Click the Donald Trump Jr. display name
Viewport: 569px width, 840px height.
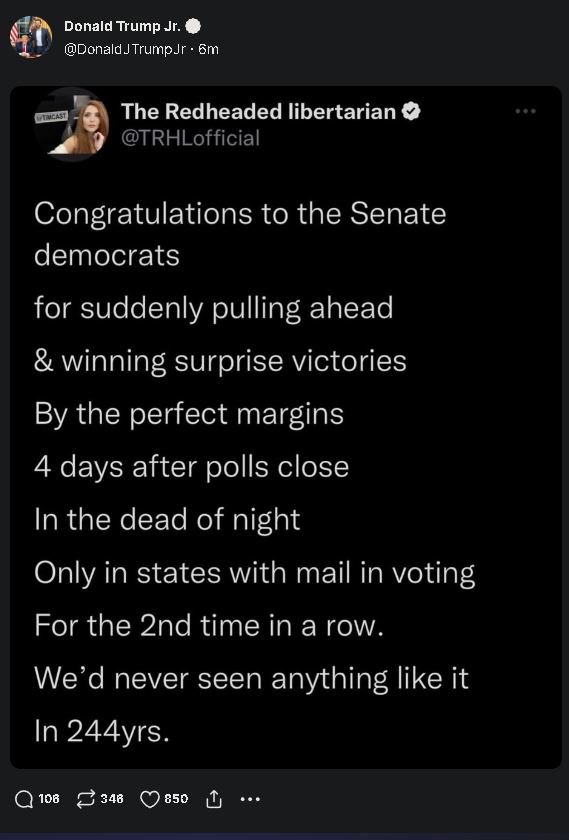click(123, 26)
